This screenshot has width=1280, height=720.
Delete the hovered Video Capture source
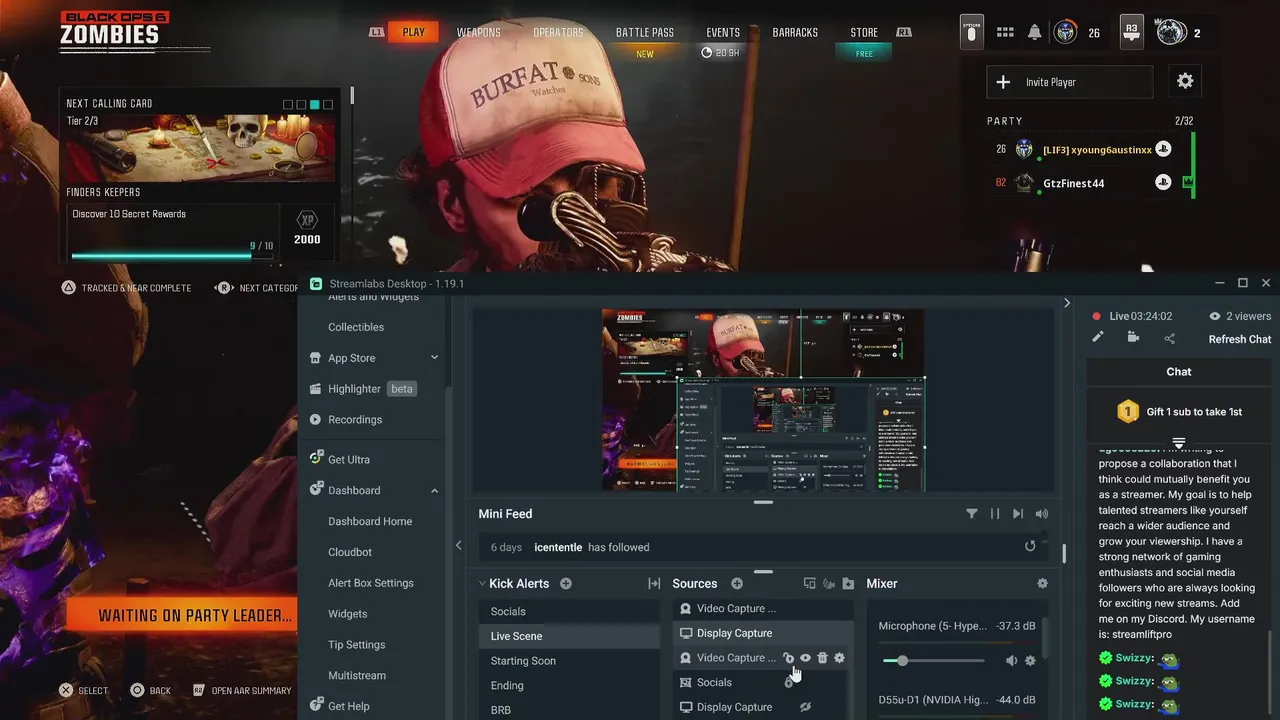(822, 658)
